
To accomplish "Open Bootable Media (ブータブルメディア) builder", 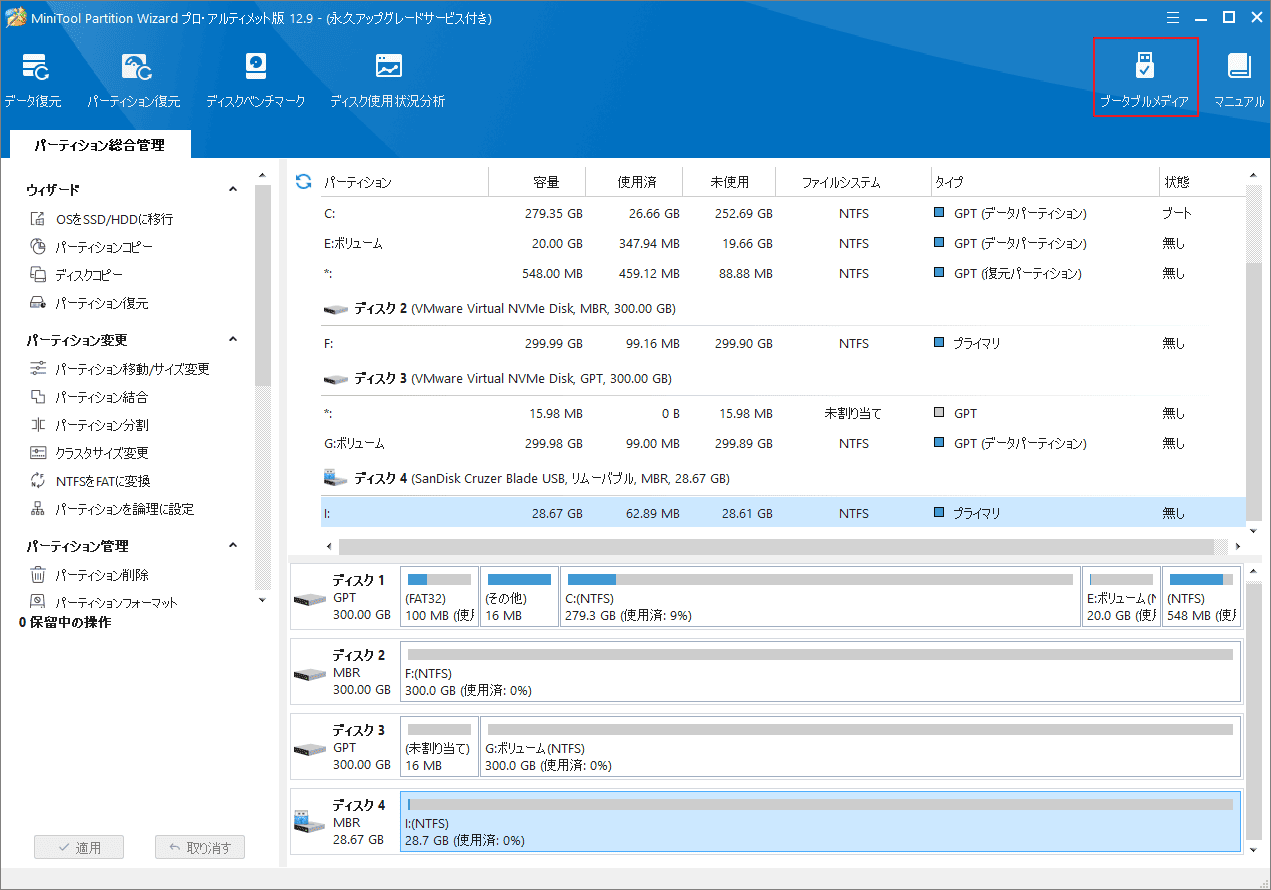I will click(x=1145, y=78).
